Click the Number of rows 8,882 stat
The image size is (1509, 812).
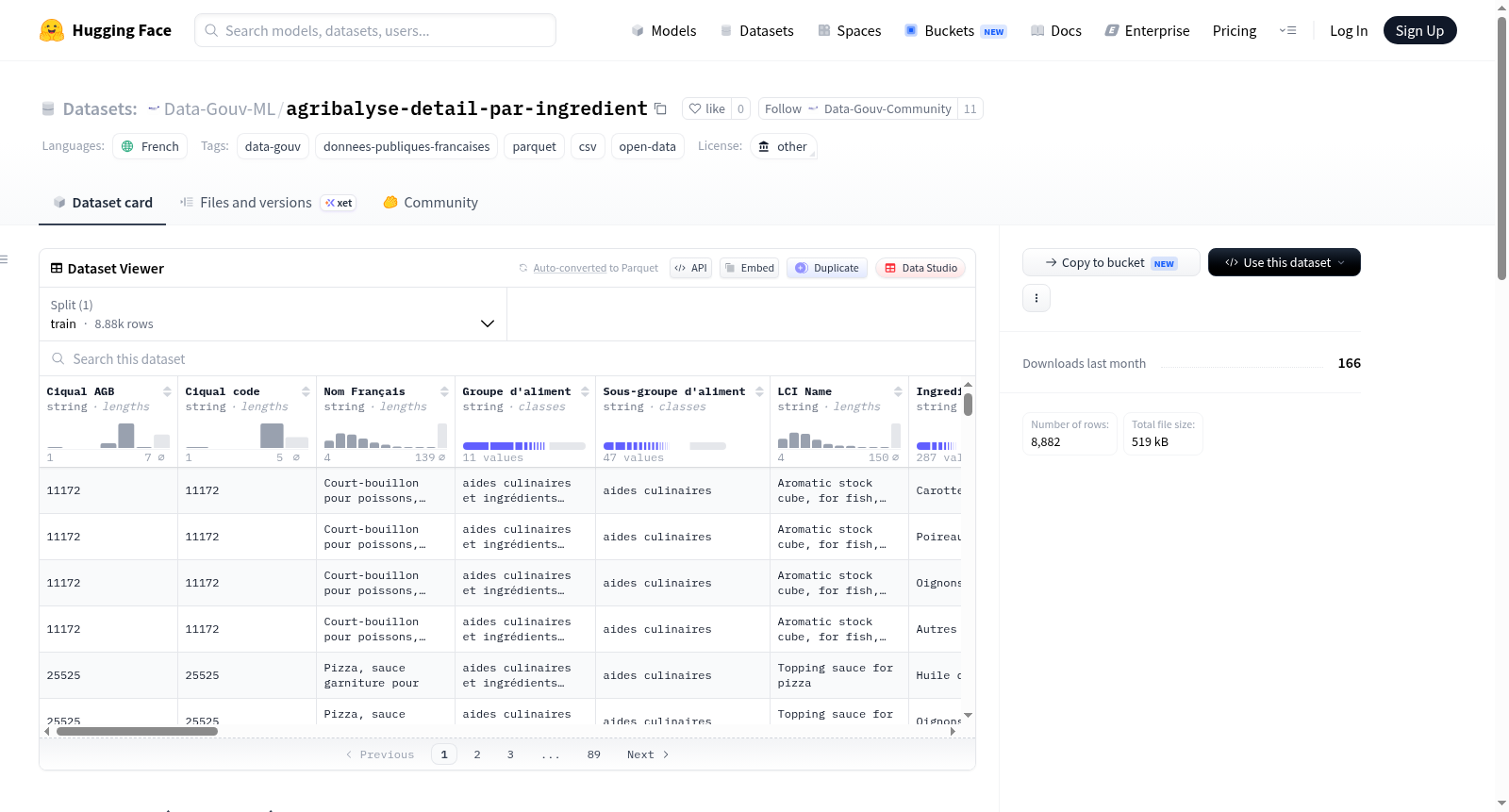(1070, 434)
